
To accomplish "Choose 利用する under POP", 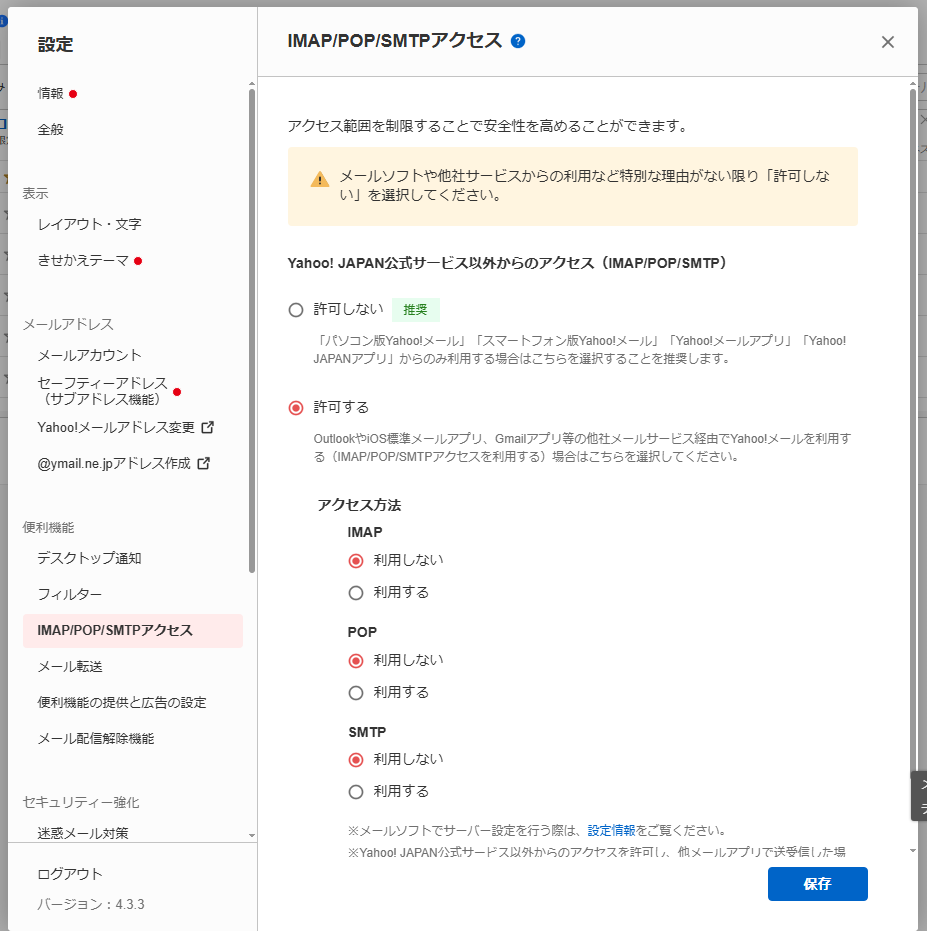I will tap(356, 693).
